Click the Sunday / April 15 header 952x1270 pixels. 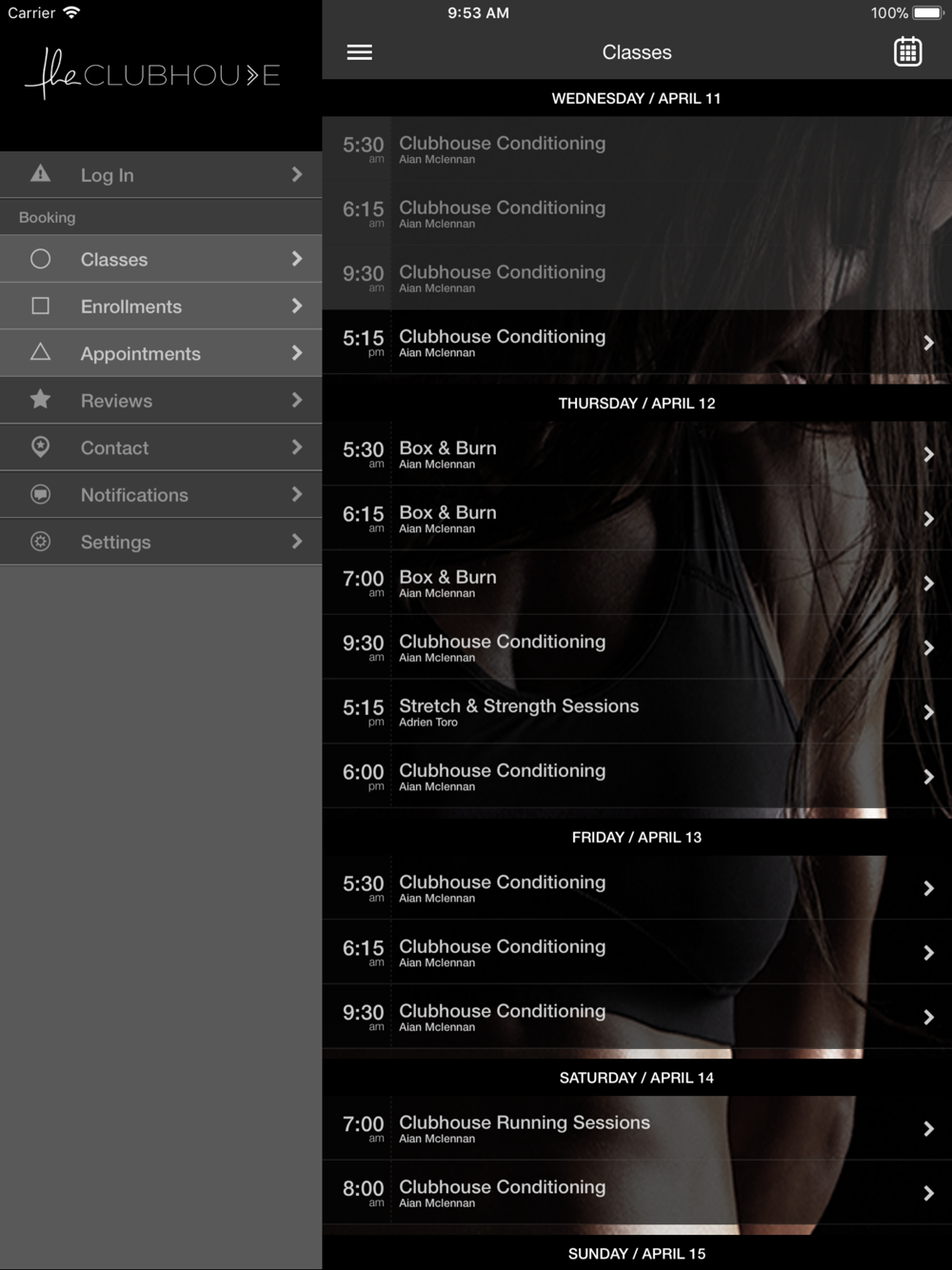pos(637,1253)
